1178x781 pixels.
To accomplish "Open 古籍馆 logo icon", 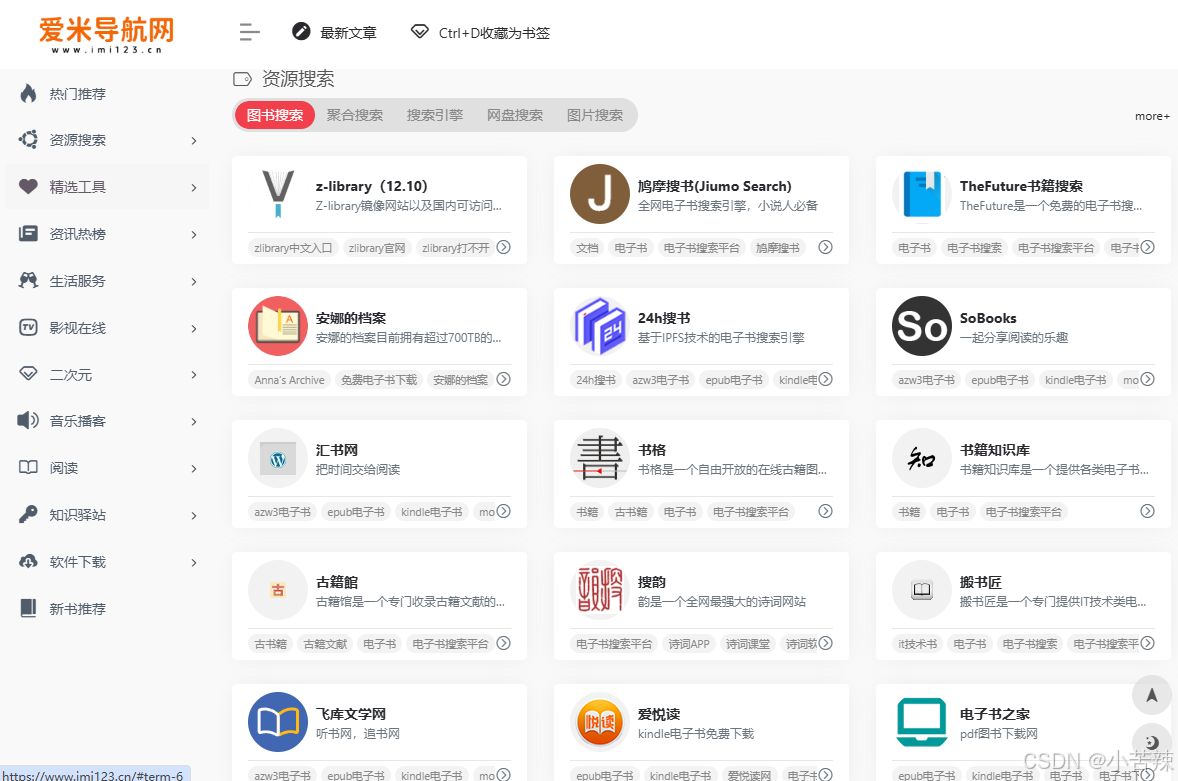I will pos(278,590).
